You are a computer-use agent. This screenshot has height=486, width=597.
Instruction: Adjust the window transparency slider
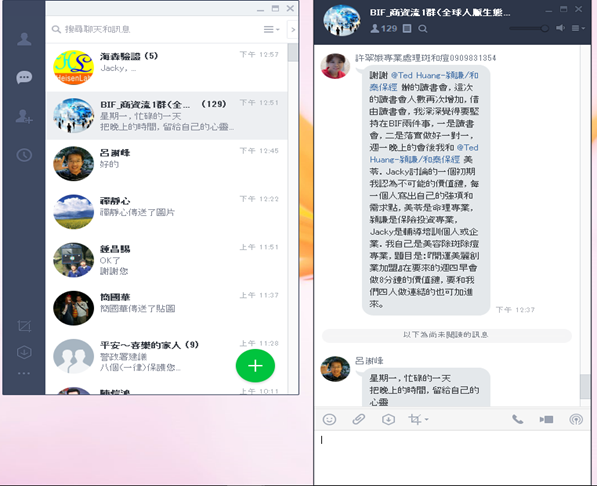529,28
